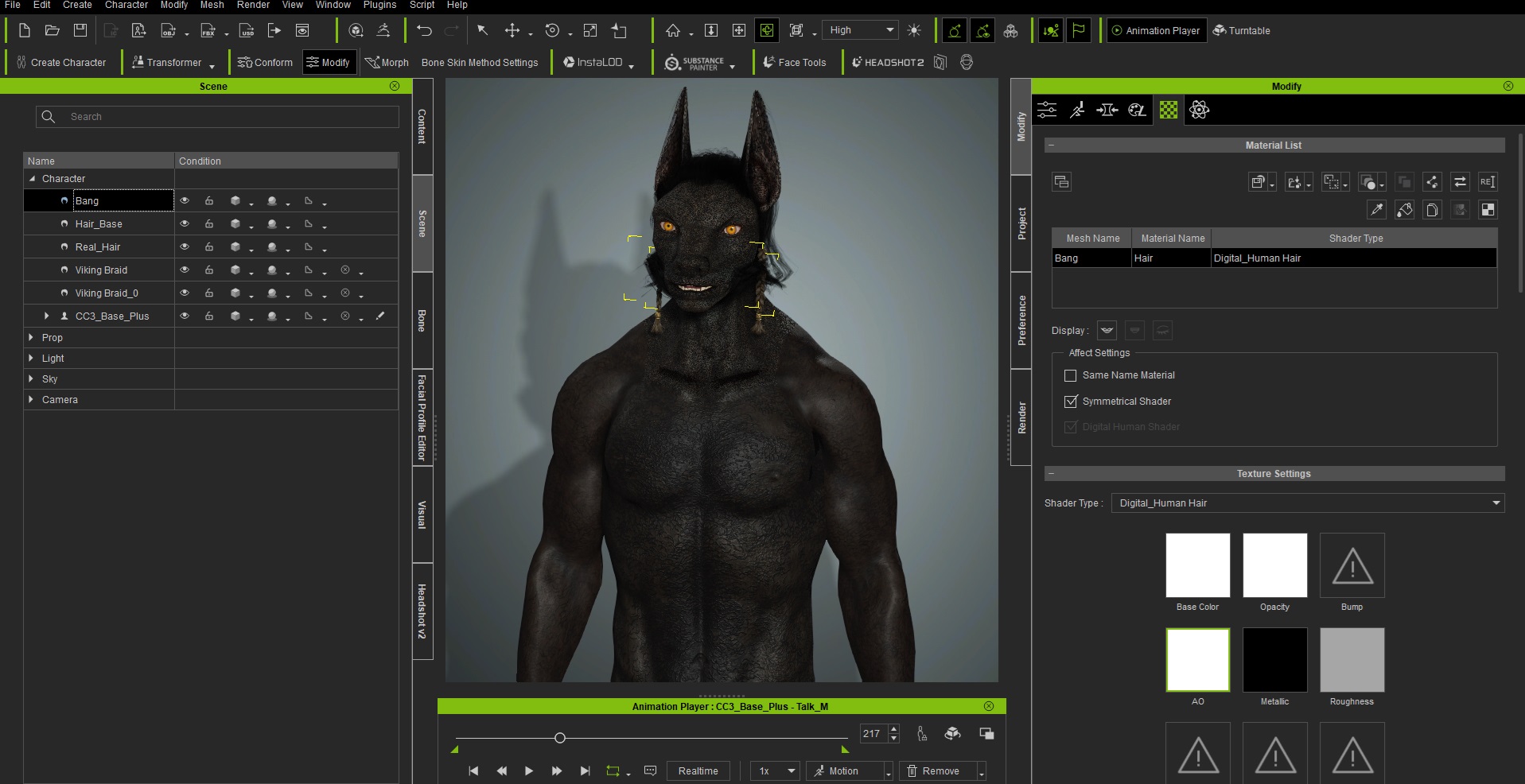The width and height of the screenshot is (1525, 784).
Task: Open the playback speed 1x dropdown
Action: 775,770
